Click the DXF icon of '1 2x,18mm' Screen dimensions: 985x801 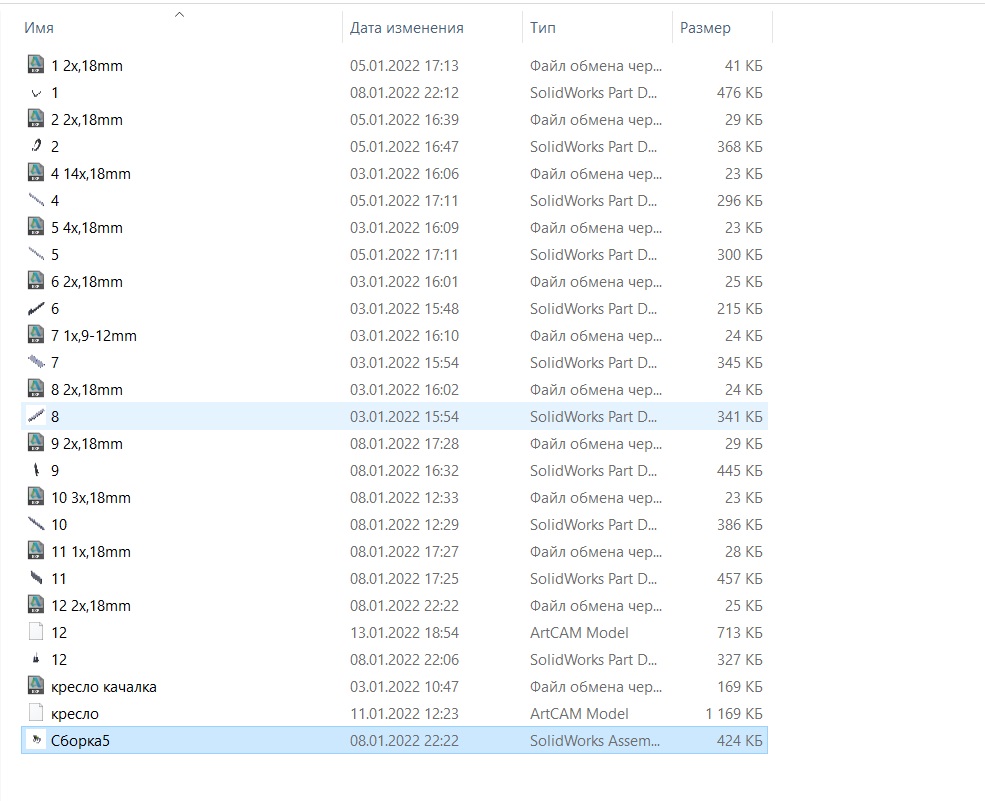point(36,64)
